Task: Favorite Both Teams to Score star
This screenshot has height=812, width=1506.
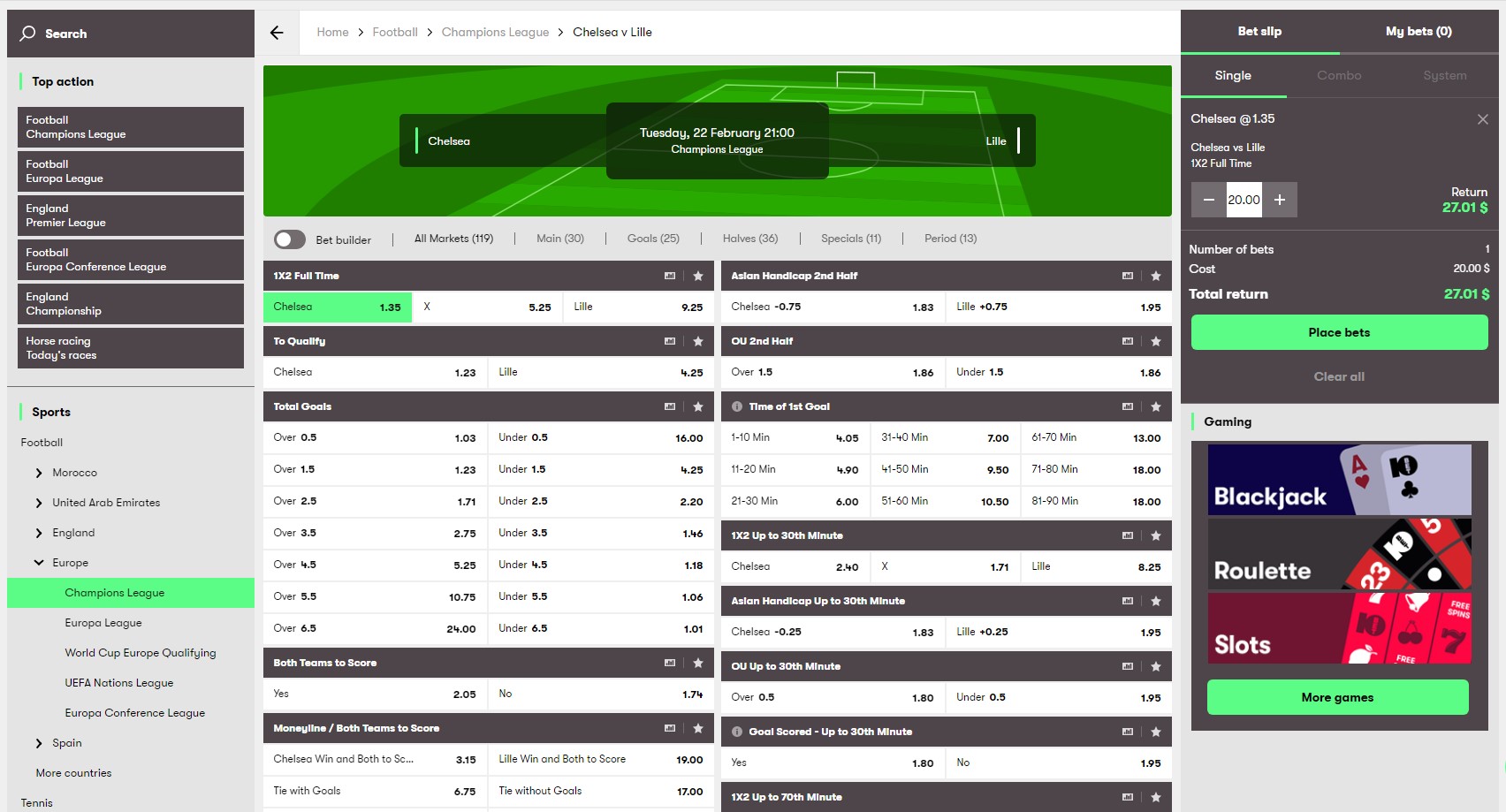Action: click(x=698, y=663)
